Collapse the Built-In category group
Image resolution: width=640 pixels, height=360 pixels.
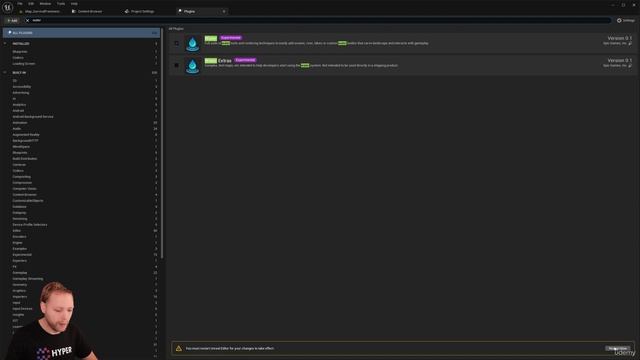[5, 73]
